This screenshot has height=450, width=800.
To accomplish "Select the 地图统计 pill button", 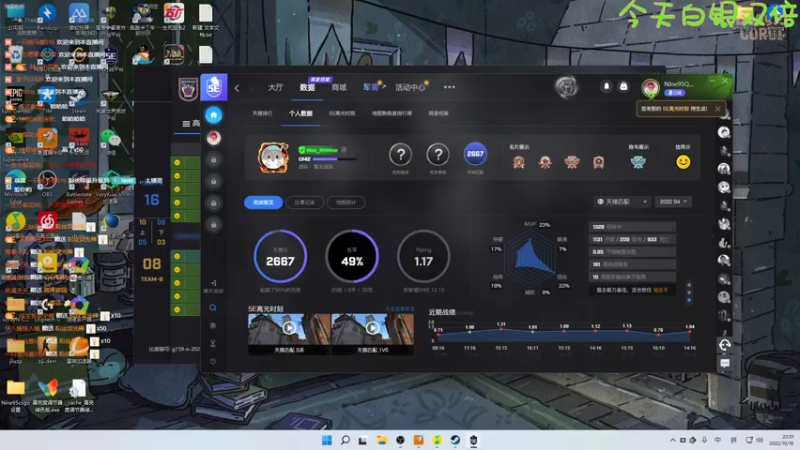I will pyautogui.click(x=345, y=203).
